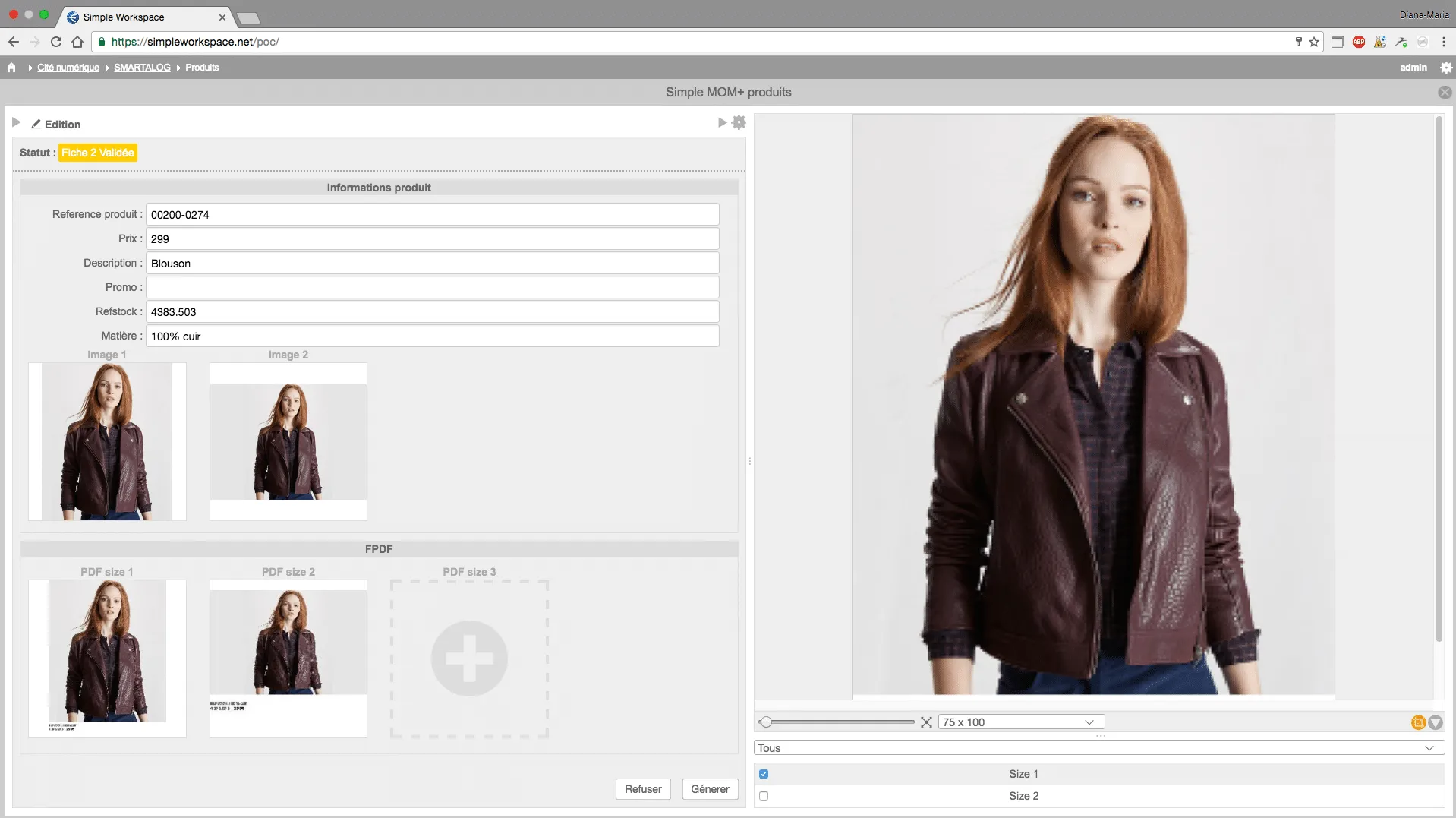Check the Size 2 checkbox
This screenshot has width=1456, height=818.
click(x=764, y=796)
